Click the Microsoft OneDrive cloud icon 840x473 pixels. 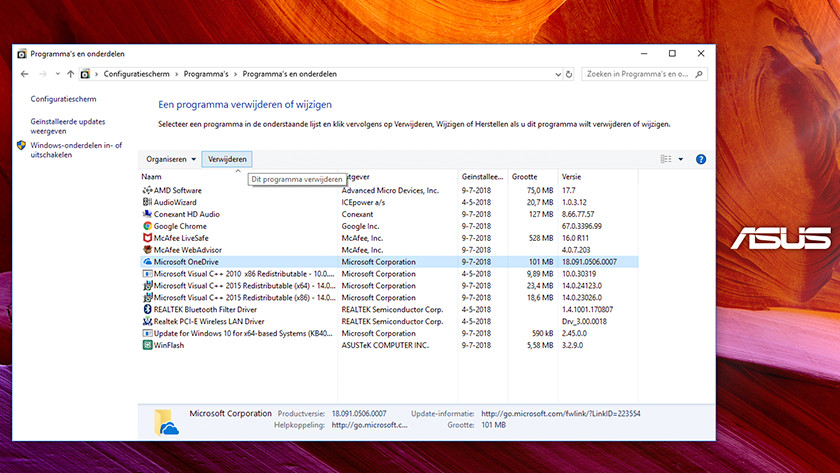(x=147, y=262)
